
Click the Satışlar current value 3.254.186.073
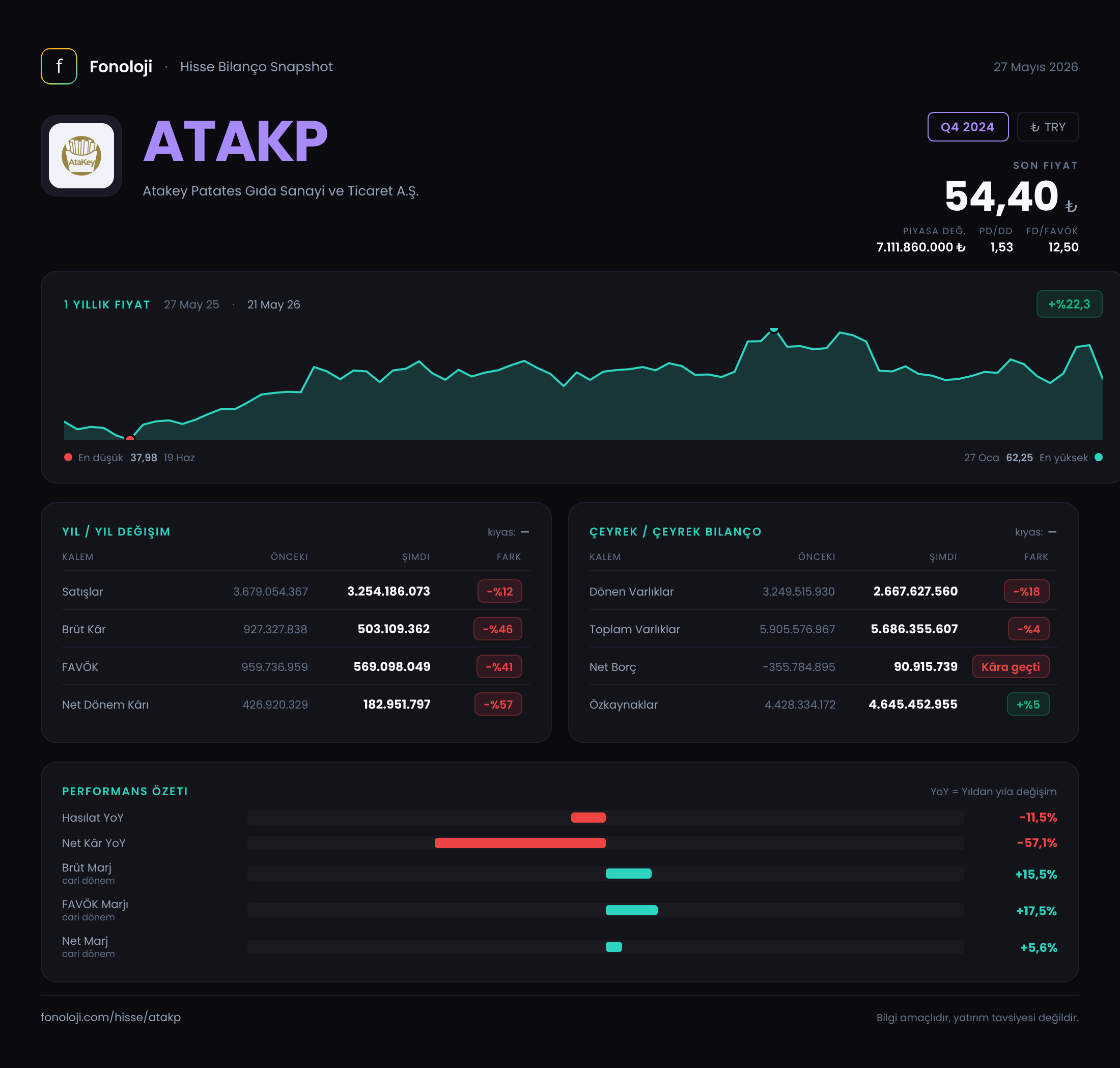point(388,591)
